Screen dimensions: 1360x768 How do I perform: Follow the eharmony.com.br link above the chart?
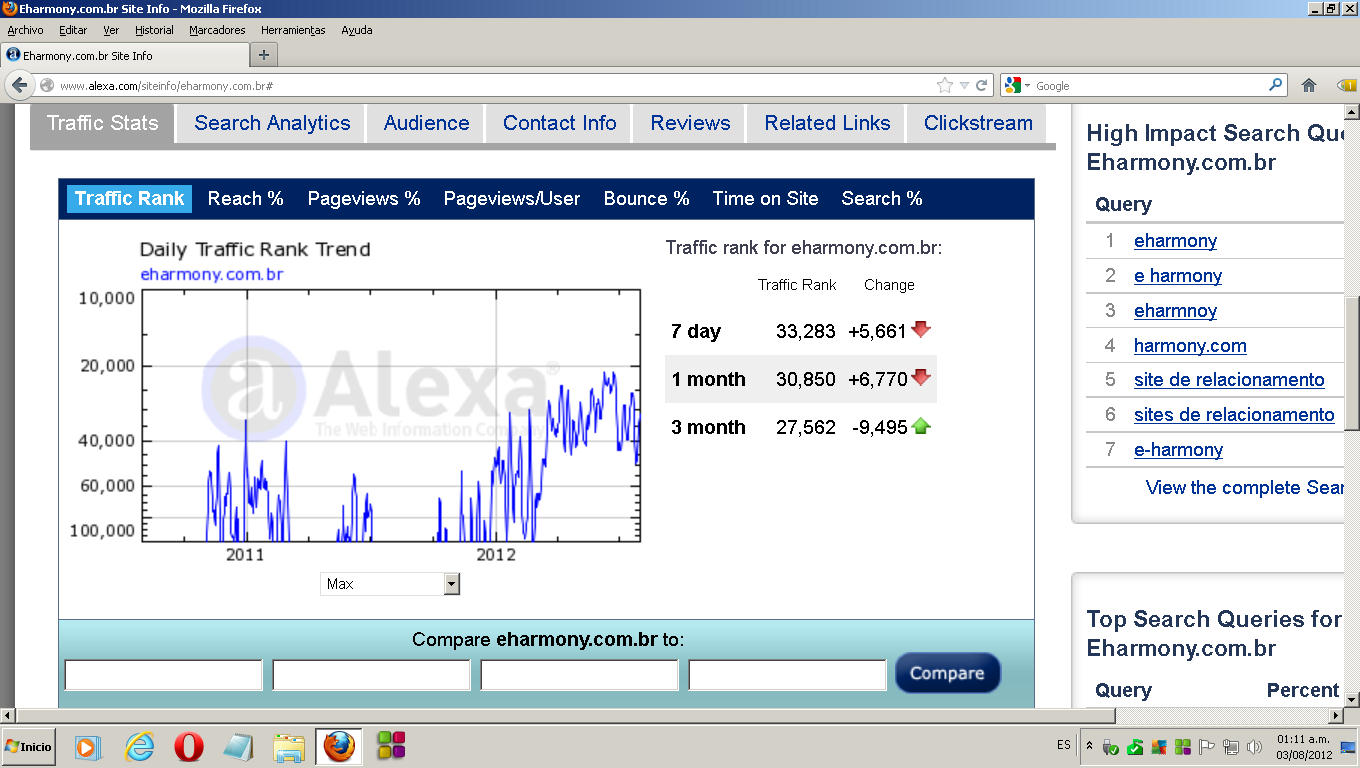[x=212, y=274]
